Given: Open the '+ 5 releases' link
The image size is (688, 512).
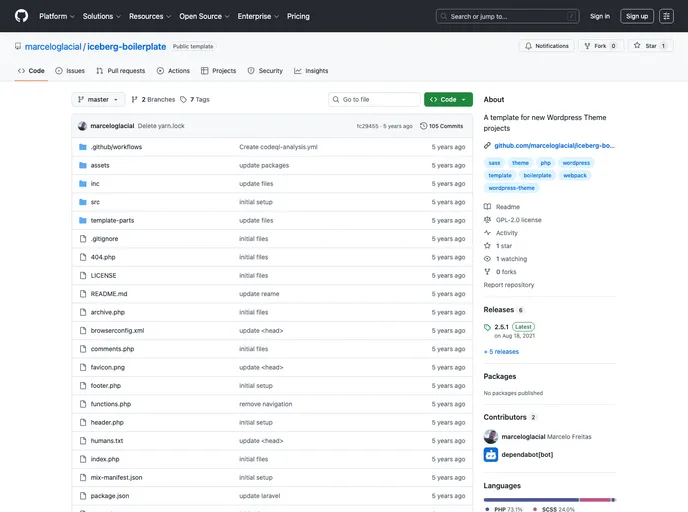Looking at the screenshot, I should [x=501, y=351].
